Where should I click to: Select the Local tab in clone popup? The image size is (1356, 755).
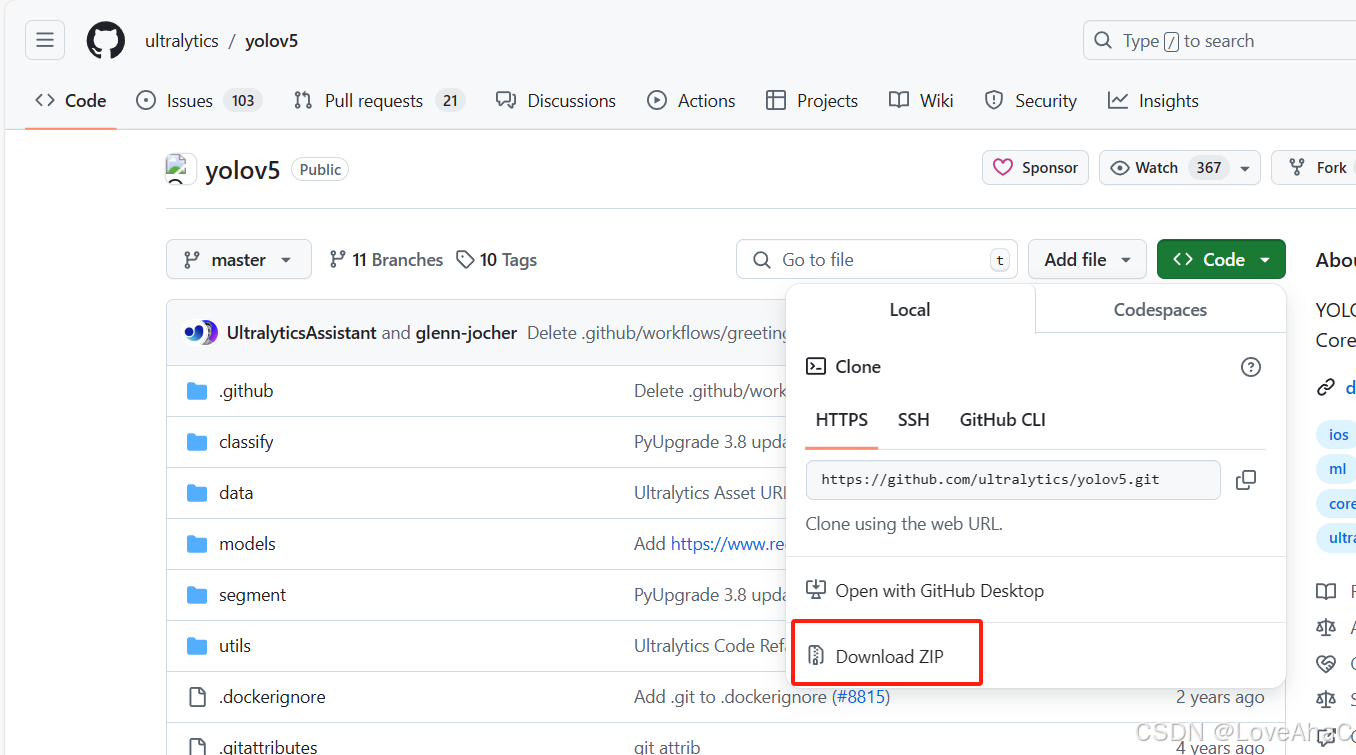click(x=910, y=310)
